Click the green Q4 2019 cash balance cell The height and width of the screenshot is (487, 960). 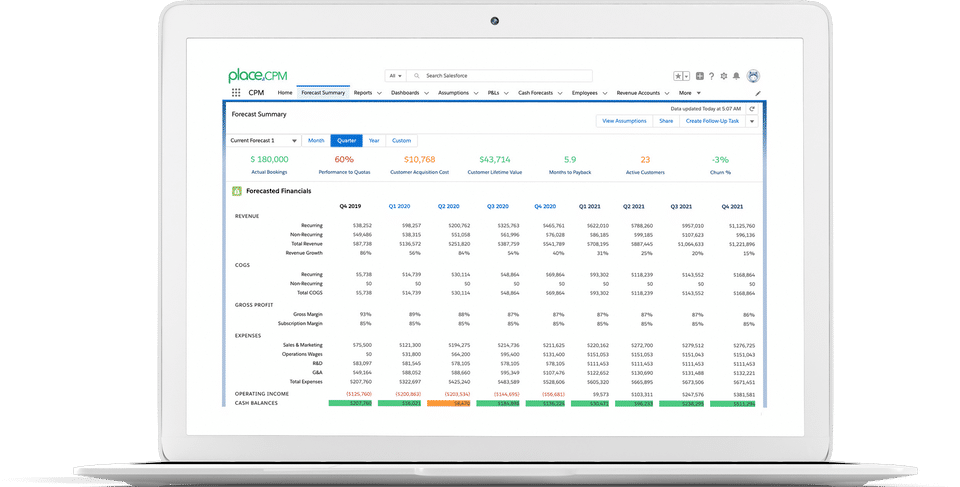tap(350, 404)
